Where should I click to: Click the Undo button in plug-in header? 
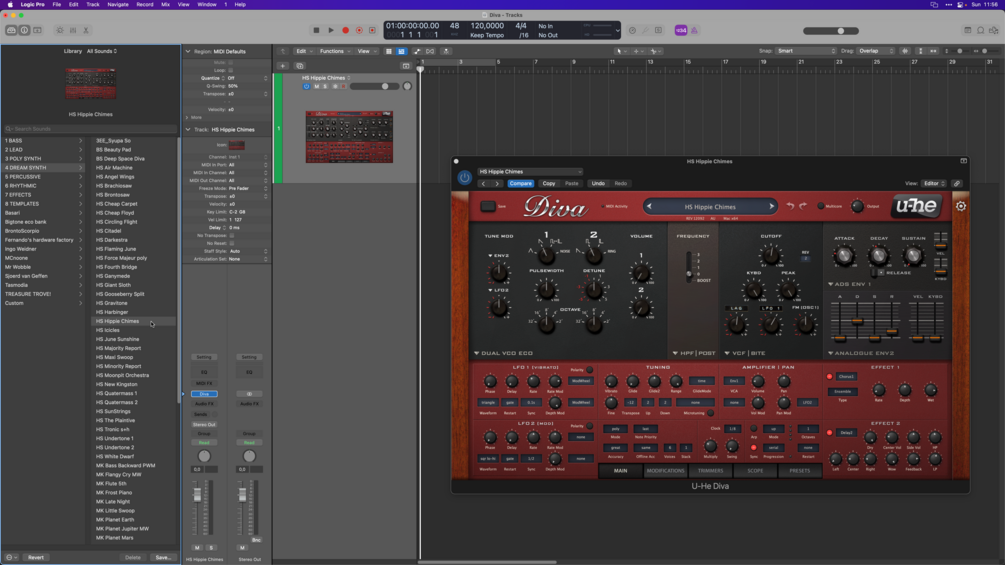pyautogui.click(x=598, y=184)
